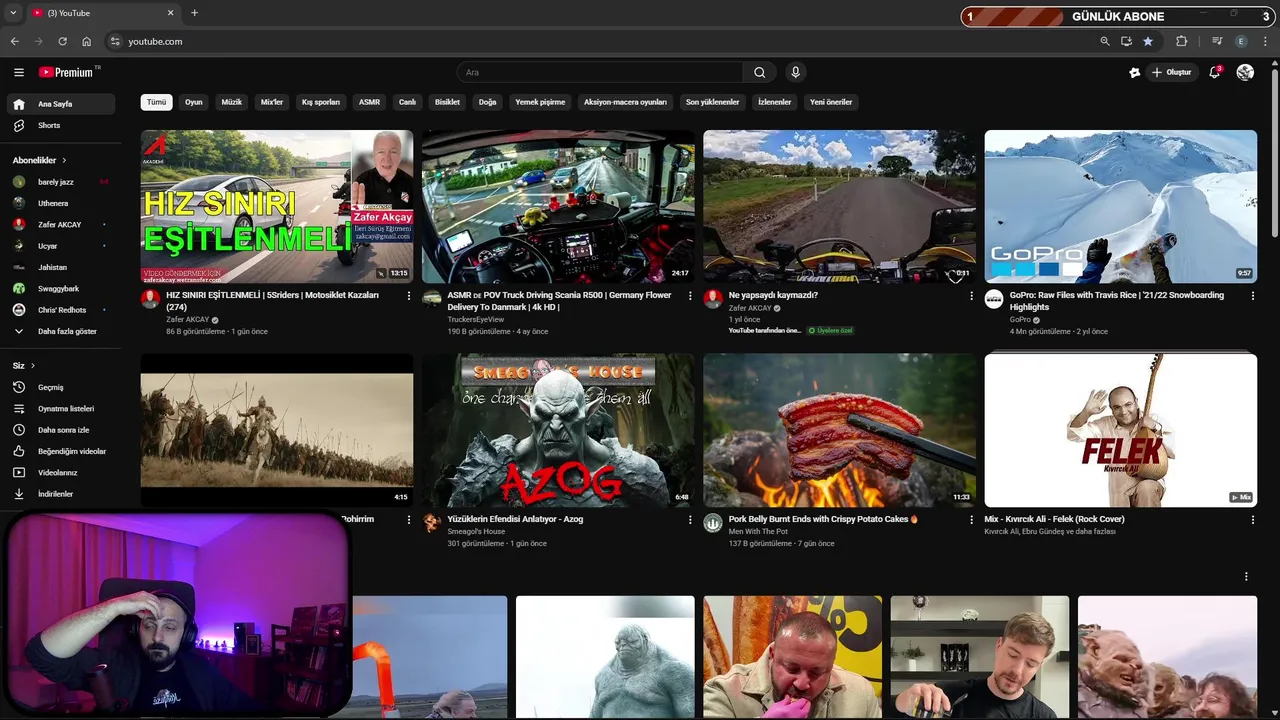The image size is (1280, 720).
Task: Select the Müzik filter chip
Action: 232,102
